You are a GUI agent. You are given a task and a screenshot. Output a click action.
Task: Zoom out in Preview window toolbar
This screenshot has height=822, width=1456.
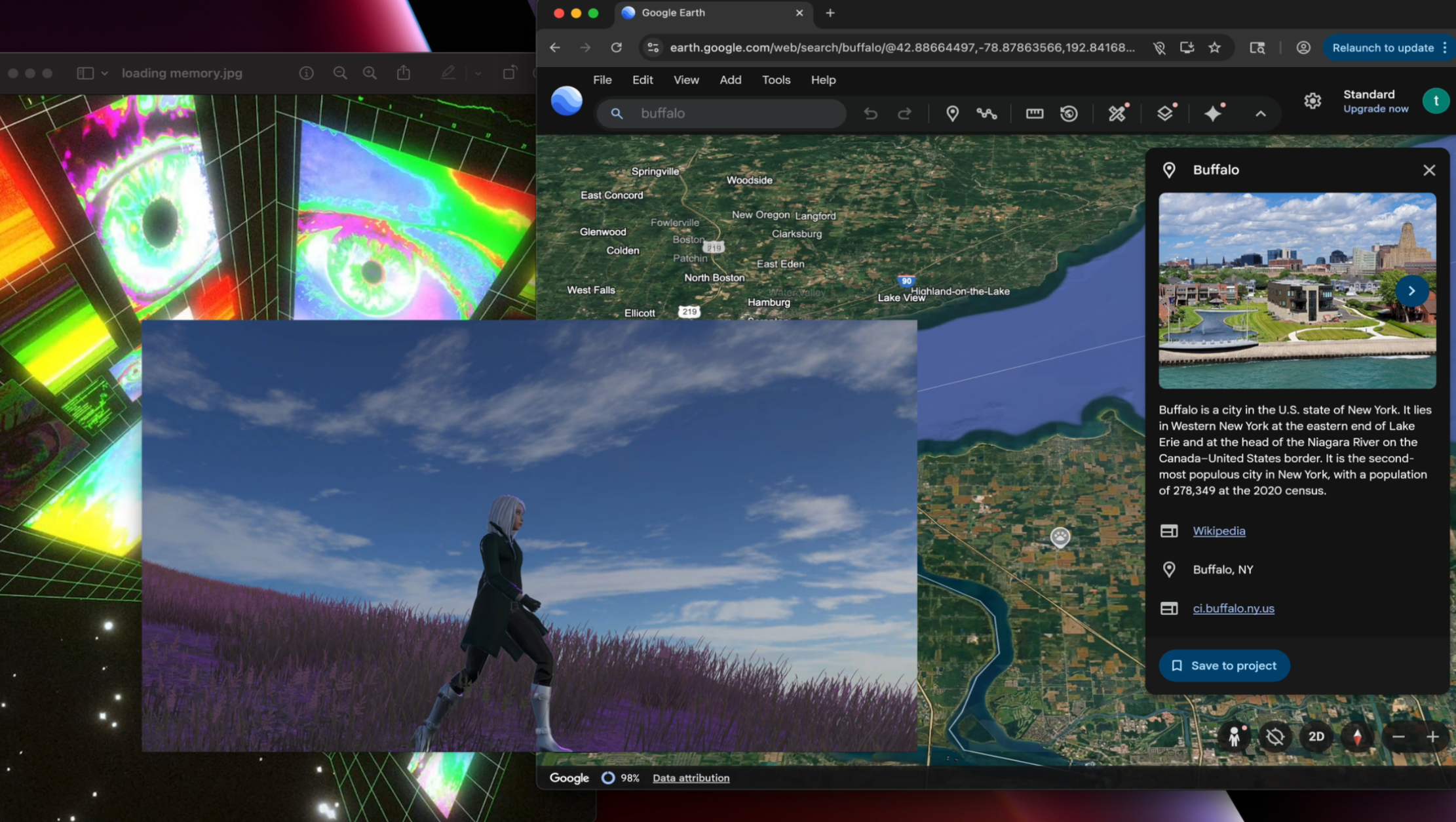(x=339, y=73)
